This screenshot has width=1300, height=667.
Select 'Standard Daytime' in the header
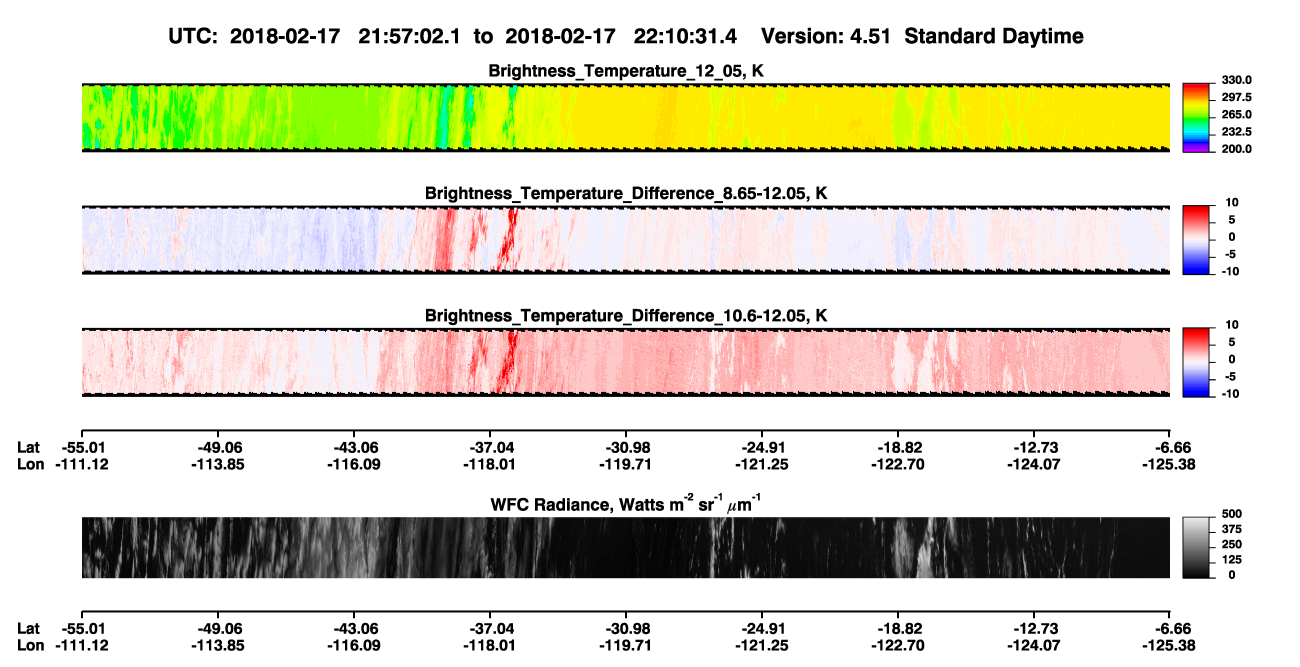[x=994, y=36]
